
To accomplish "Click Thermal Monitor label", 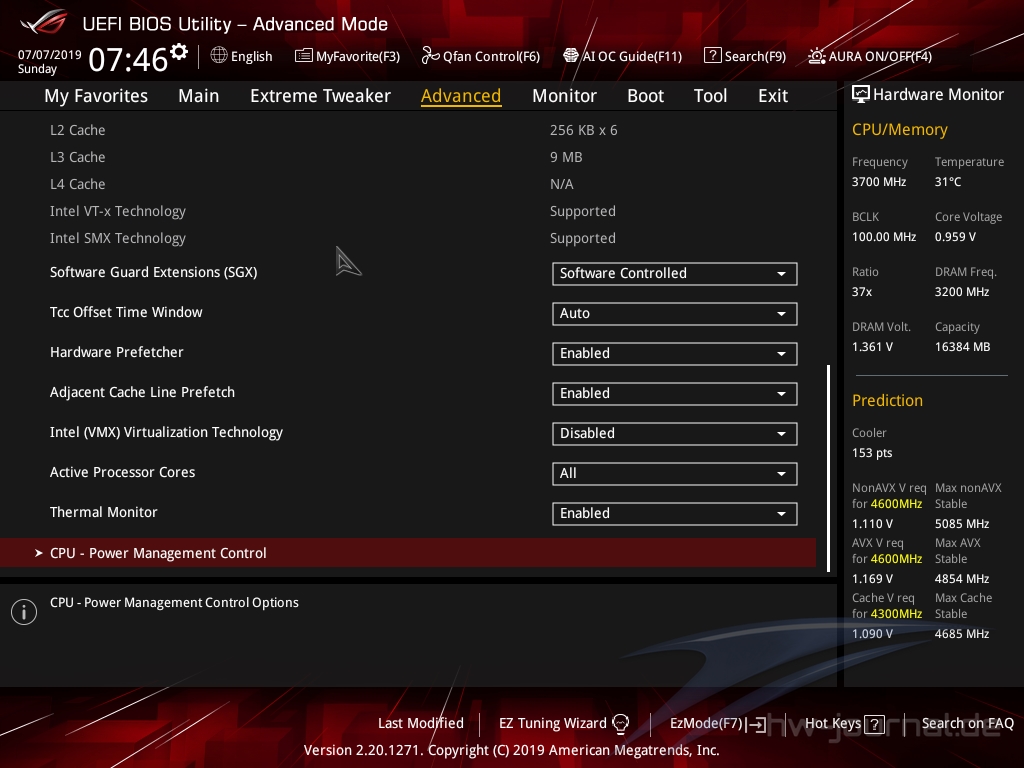I will (103, 512).
